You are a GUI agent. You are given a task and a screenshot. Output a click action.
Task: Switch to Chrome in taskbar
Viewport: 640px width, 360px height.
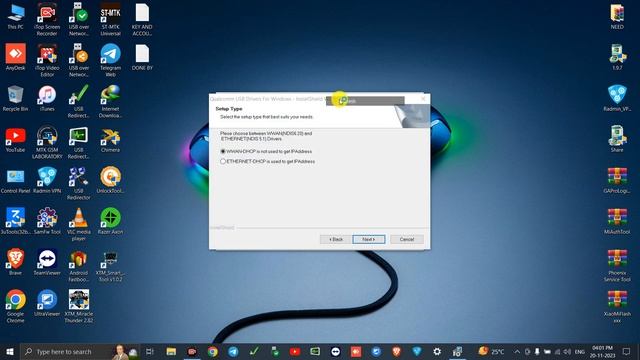212,351
